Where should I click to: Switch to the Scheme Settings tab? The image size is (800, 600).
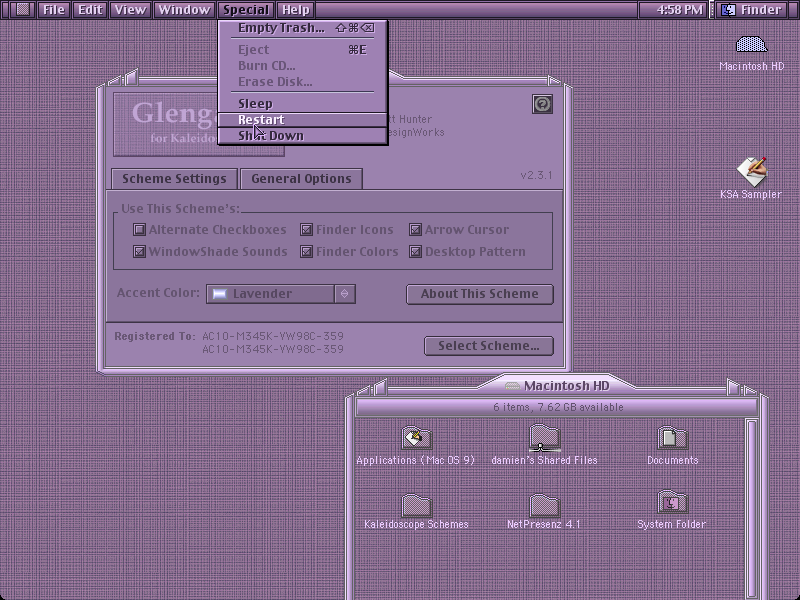174,179
